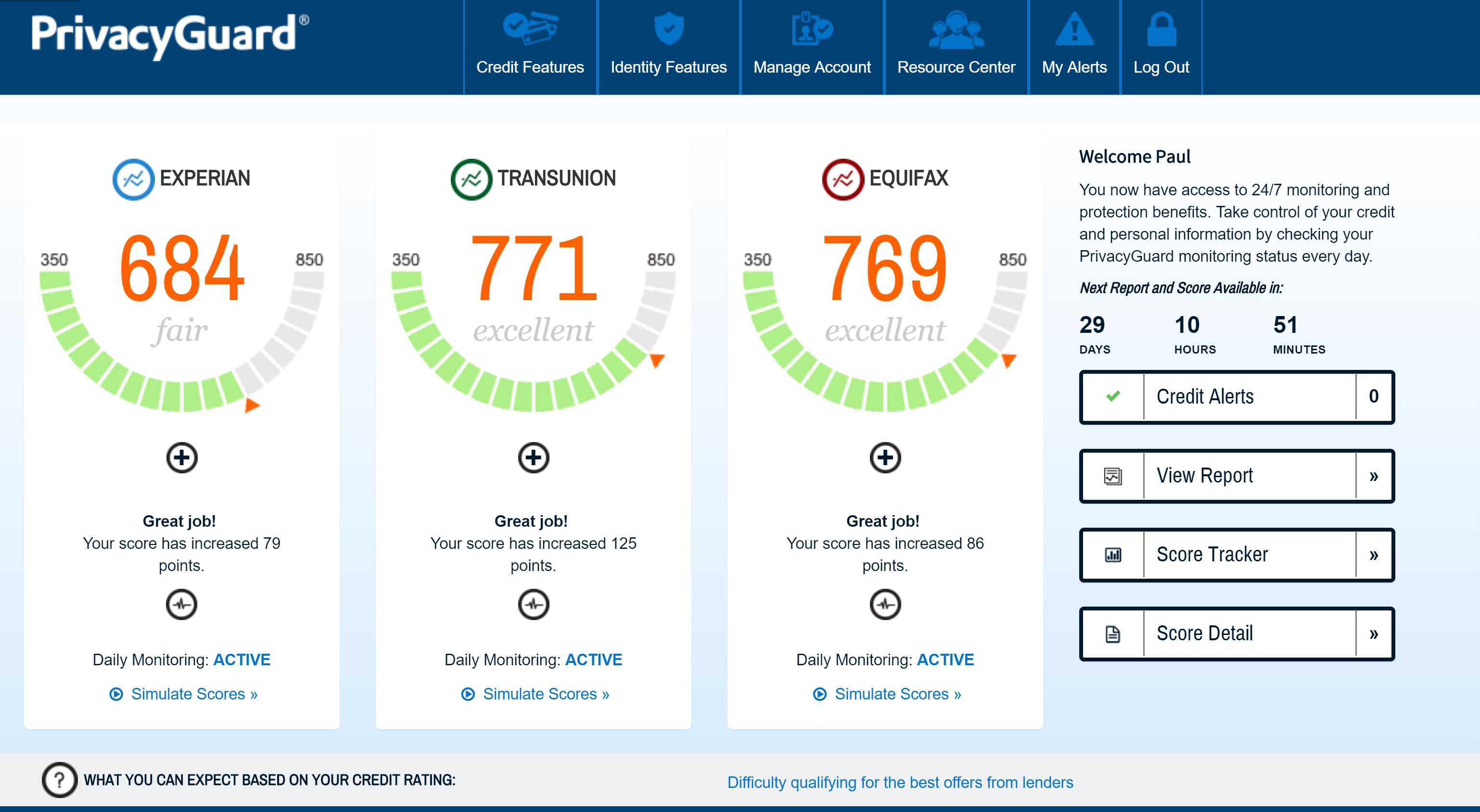The image size is (1480, 812).
Task: Open the Score Detail button
Action: [1237, 634]
